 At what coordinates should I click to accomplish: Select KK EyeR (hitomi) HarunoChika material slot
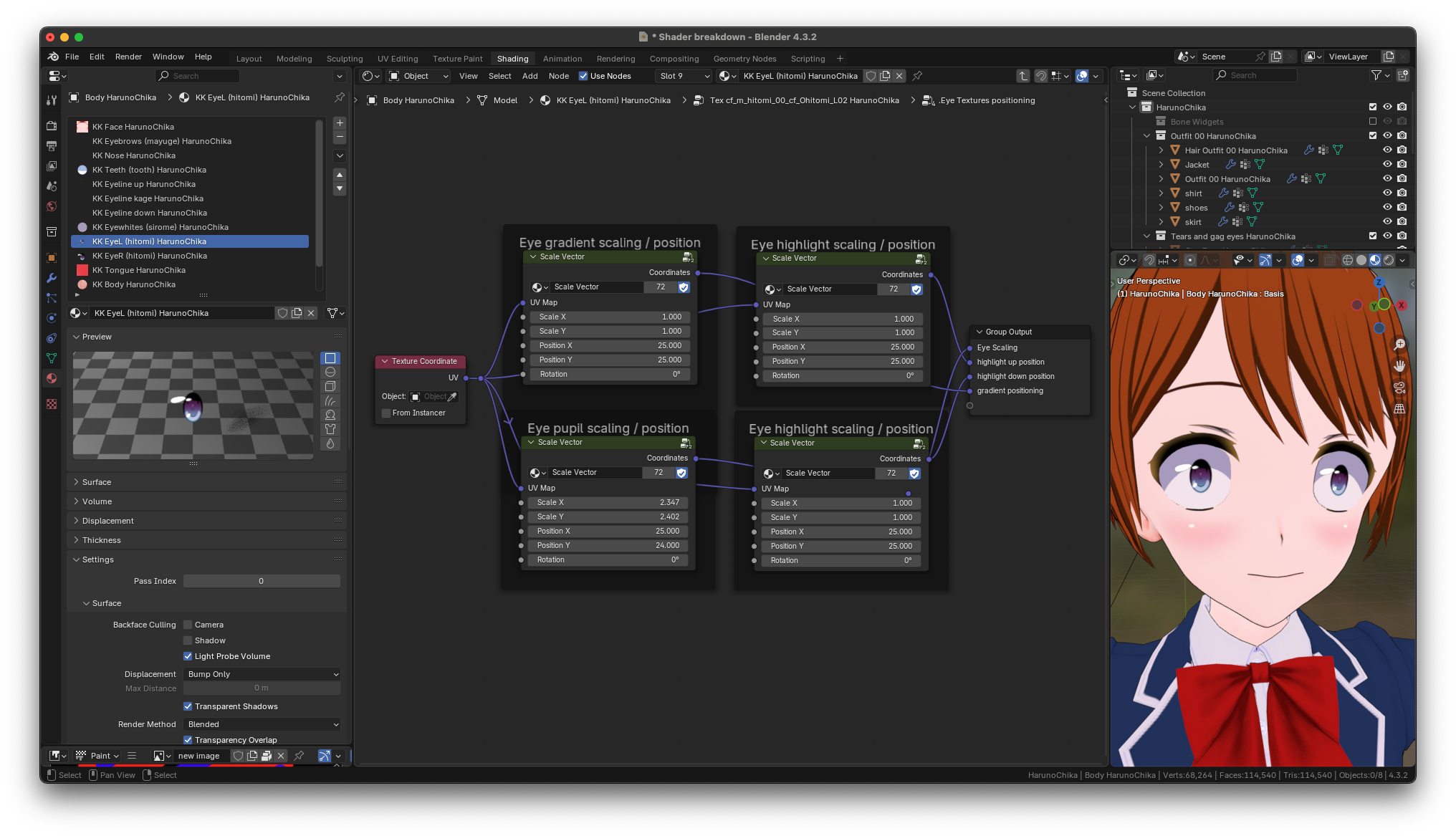[x=150, y=256]
